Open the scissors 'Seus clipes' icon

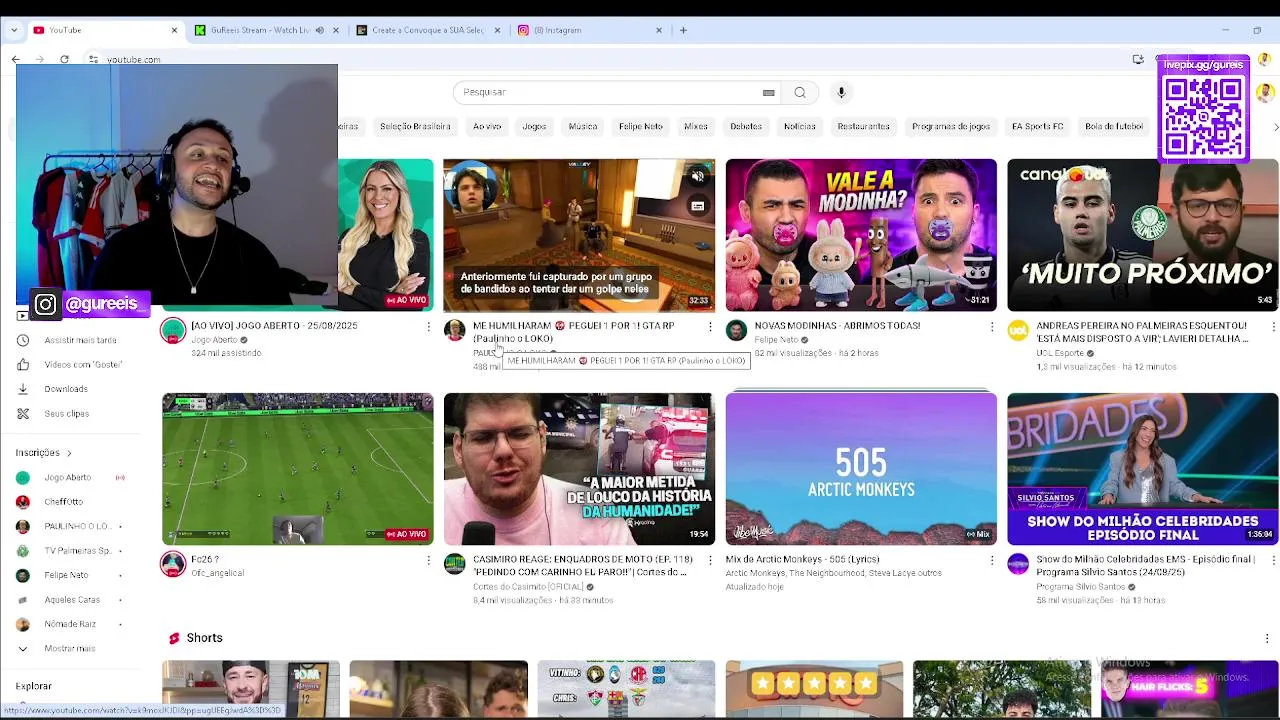tap(23, 413)
